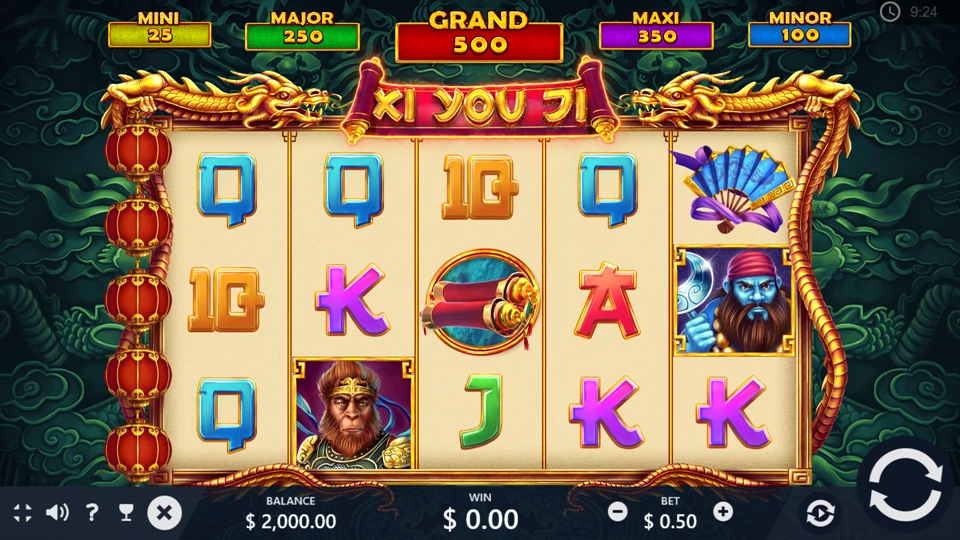The image size is (960, 540).
Task: Select the MAXI 350 jackpot box
Action: [656, 31]
